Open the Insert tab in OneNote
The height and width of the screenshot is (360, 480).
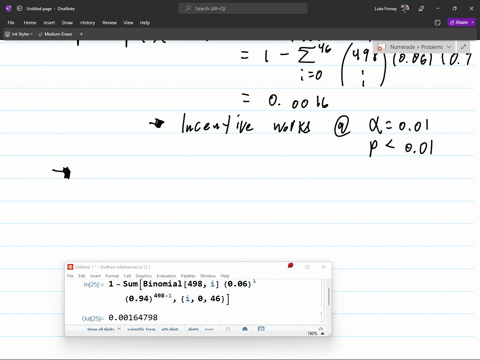point(49,23)
